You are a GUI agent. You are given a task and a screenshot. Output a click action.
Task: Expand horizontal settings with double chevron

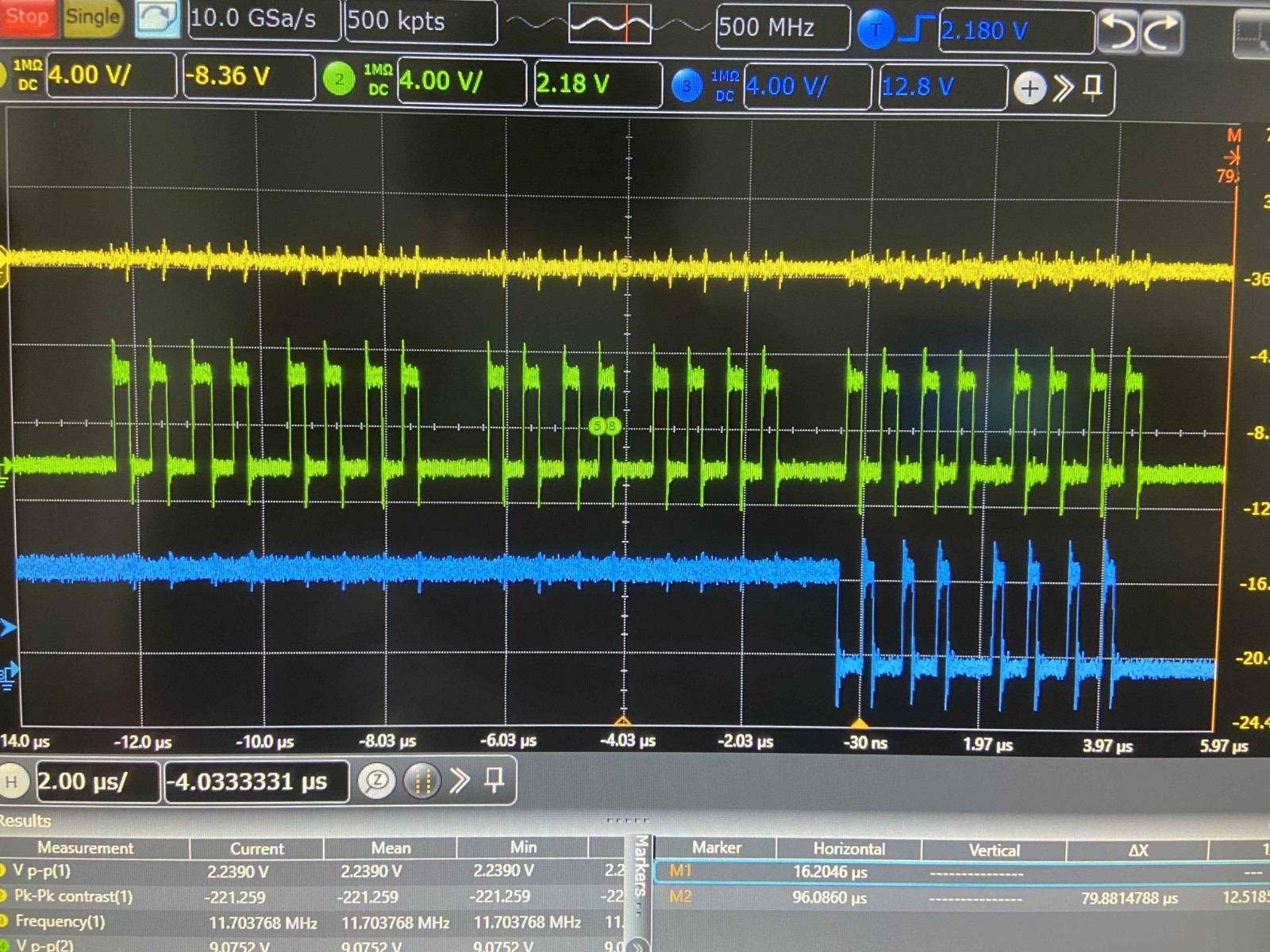[x=460, y=781]
